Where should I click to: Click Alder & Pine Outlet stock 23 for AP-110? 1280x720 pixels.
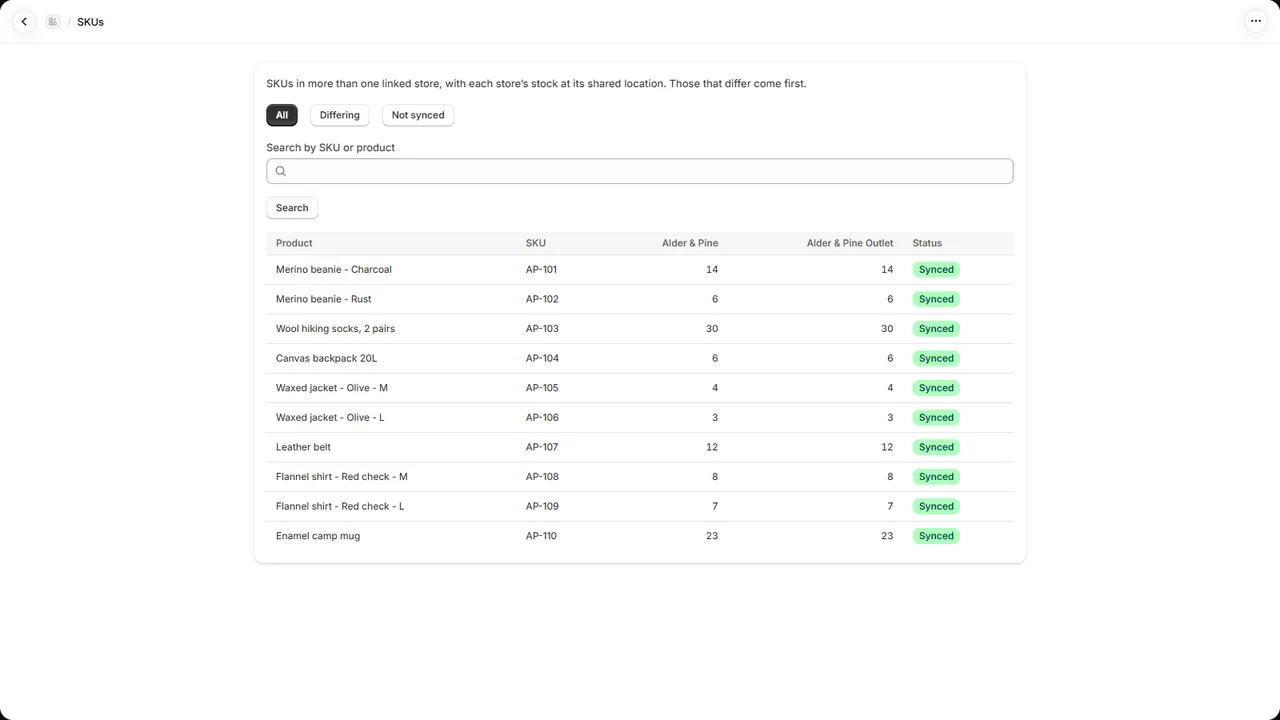tap(887, 536)
